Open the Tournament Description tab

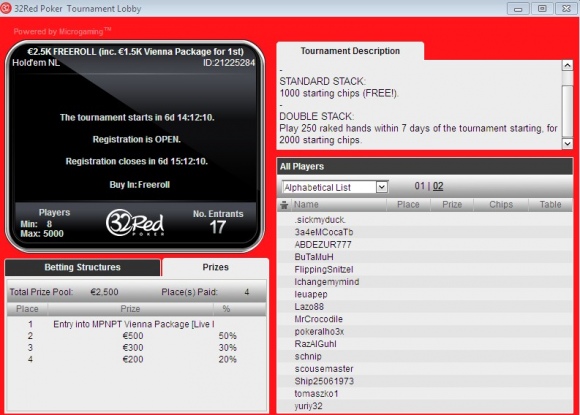[350, 51]
